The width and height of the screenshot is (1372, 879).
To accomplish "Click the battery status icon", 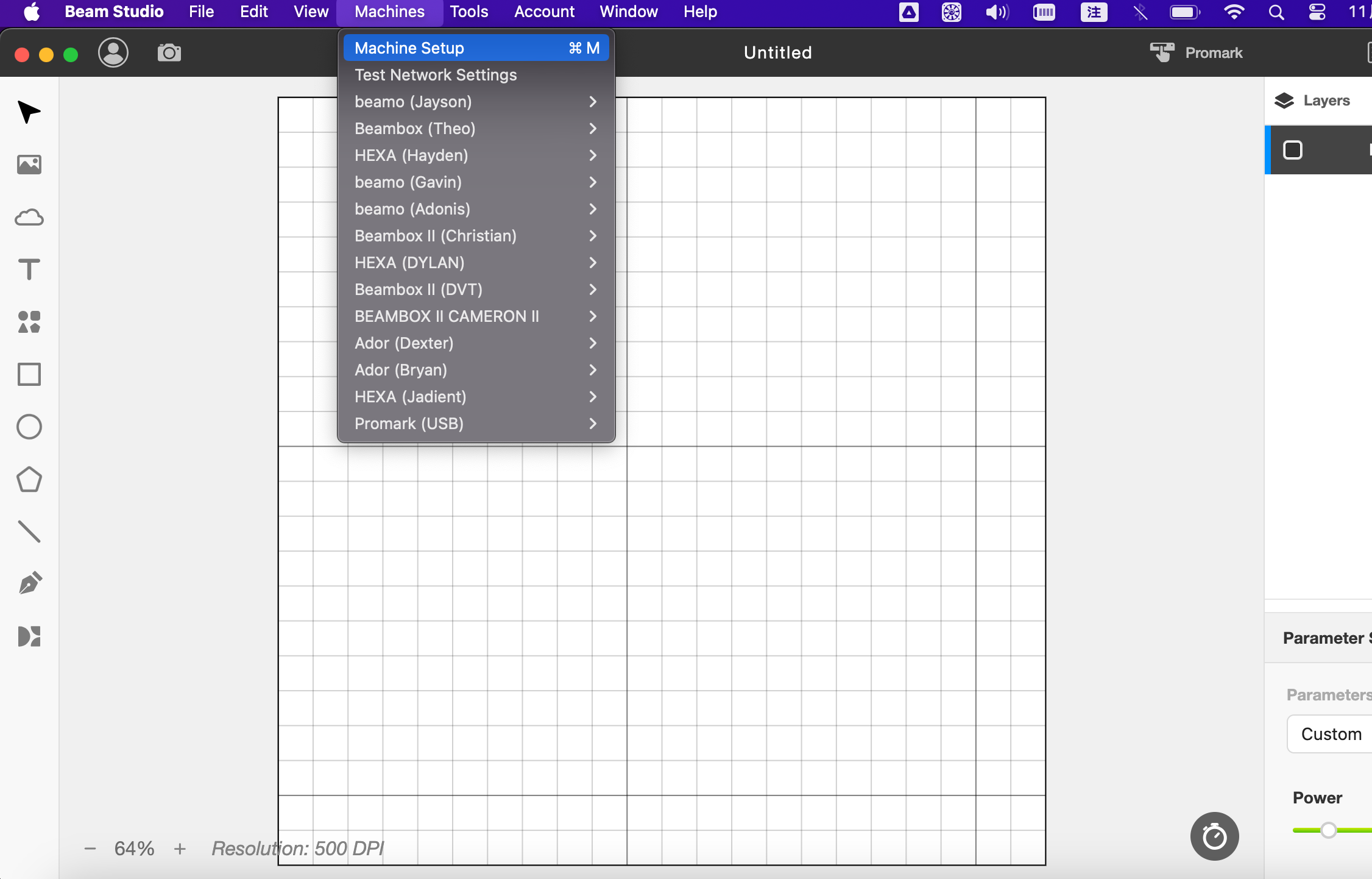I will click(x=1185, y=12).
